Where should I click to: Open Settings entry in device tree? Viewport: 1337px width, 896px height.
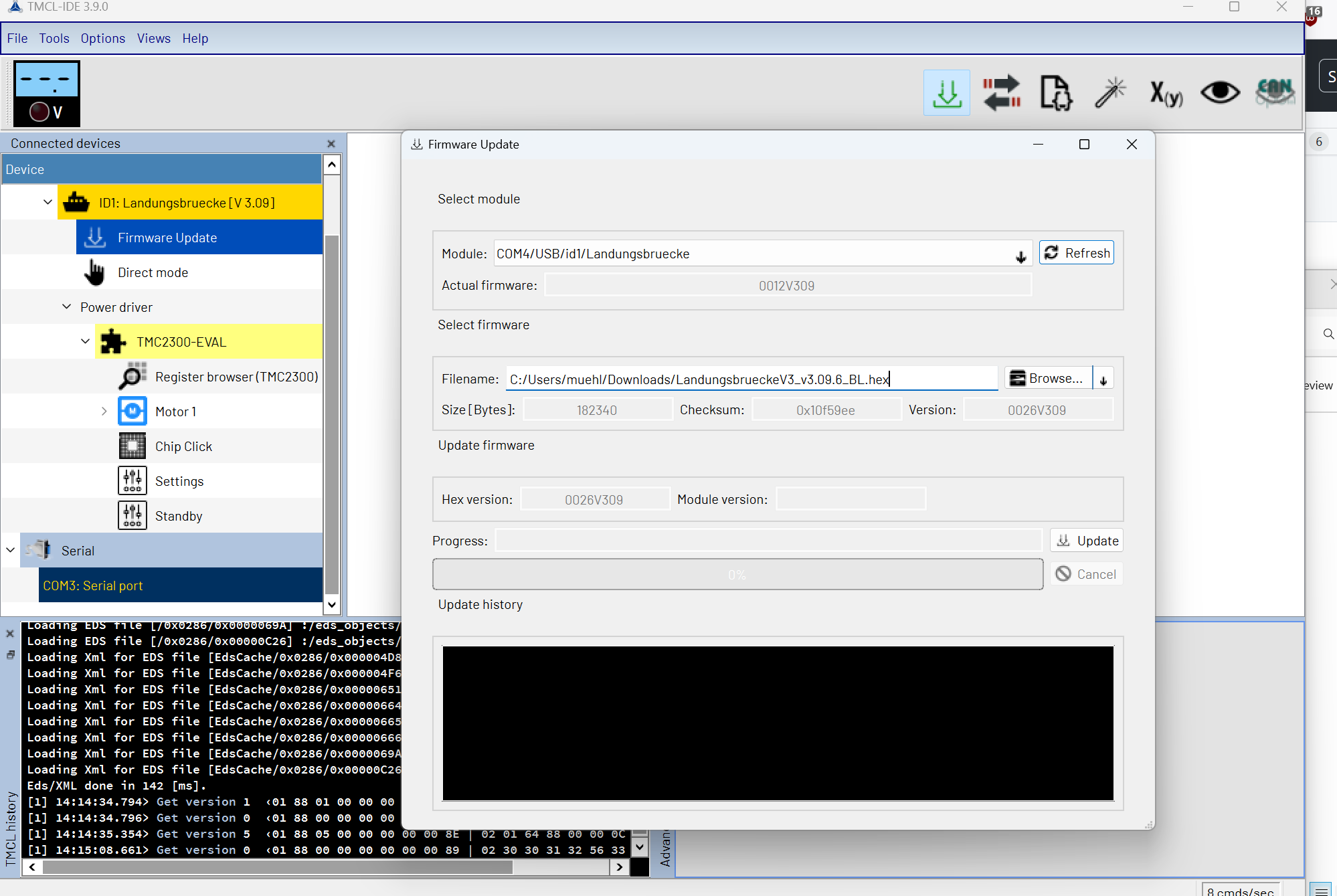click(179, 481)
